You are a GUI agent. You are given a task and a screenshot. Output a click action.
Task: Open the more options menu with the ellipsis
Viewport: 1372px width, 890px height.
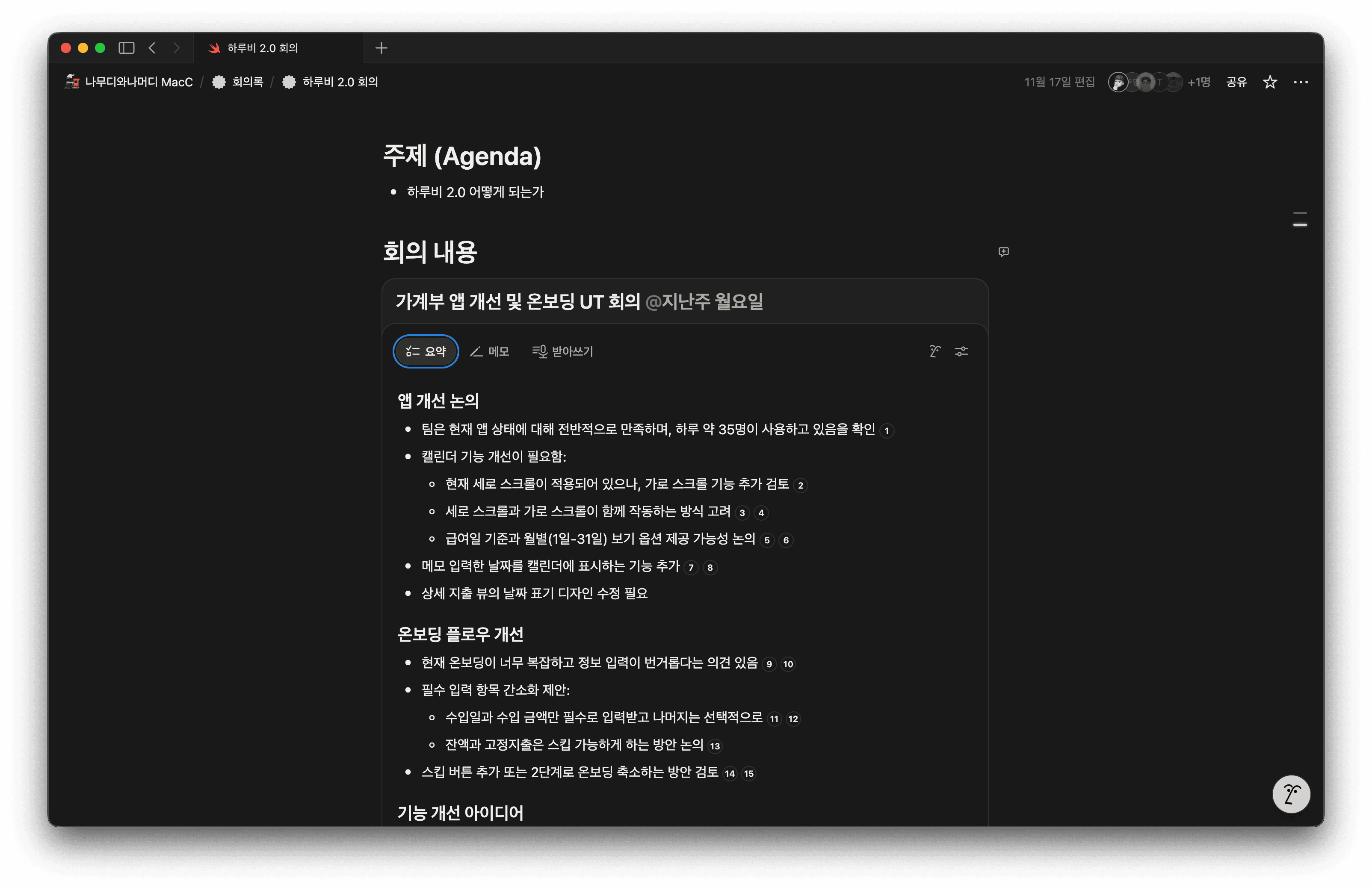click(x=1301, y=82)
